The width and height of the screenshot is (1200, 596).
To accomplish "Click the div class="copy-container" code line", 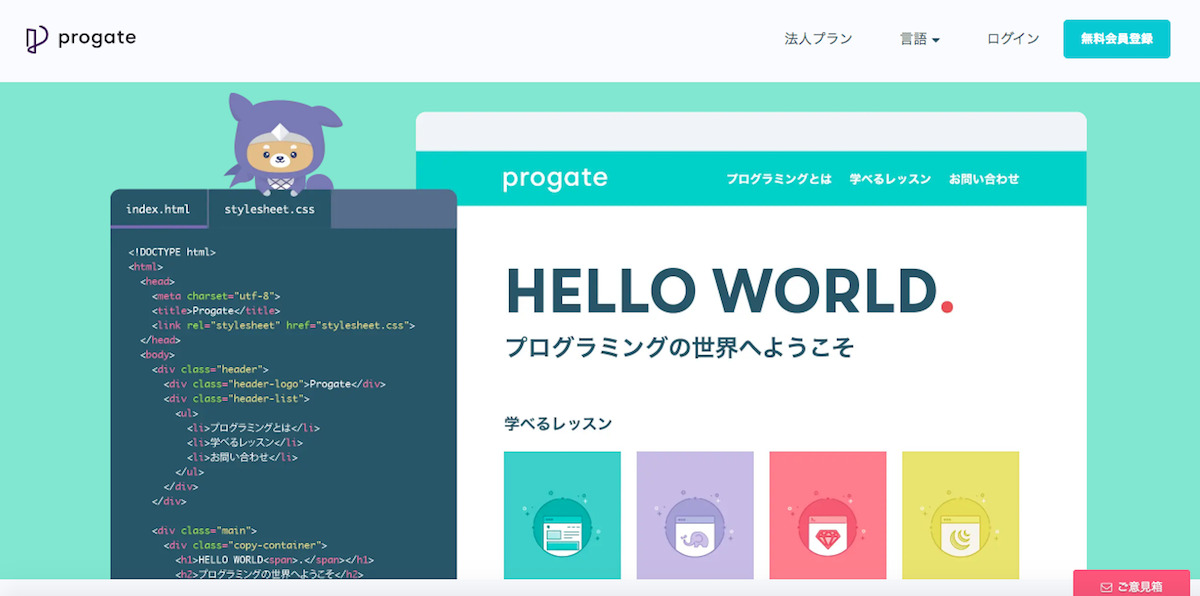I will (246, 545).
